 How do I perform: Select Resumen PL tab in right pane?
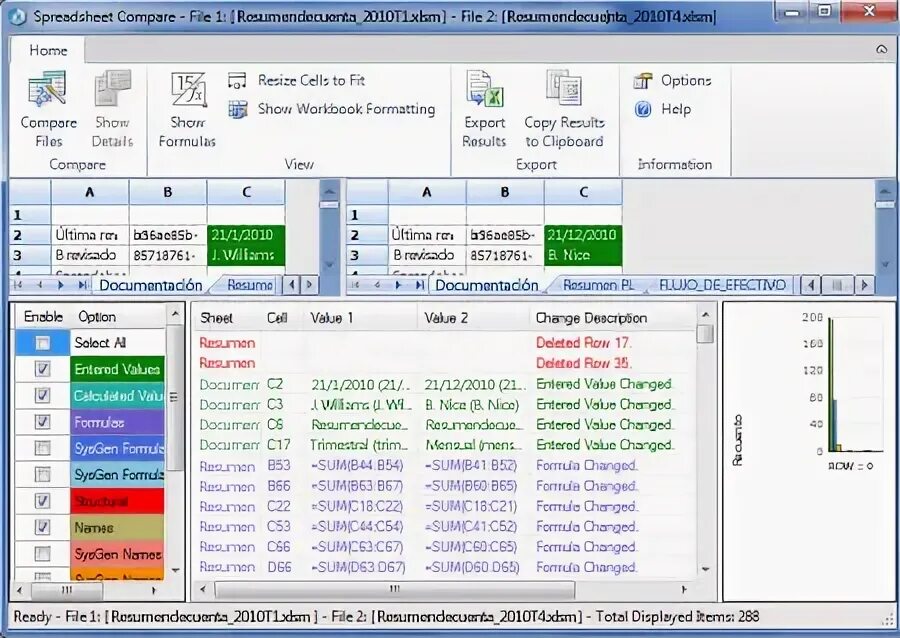[x=599, y=285]
